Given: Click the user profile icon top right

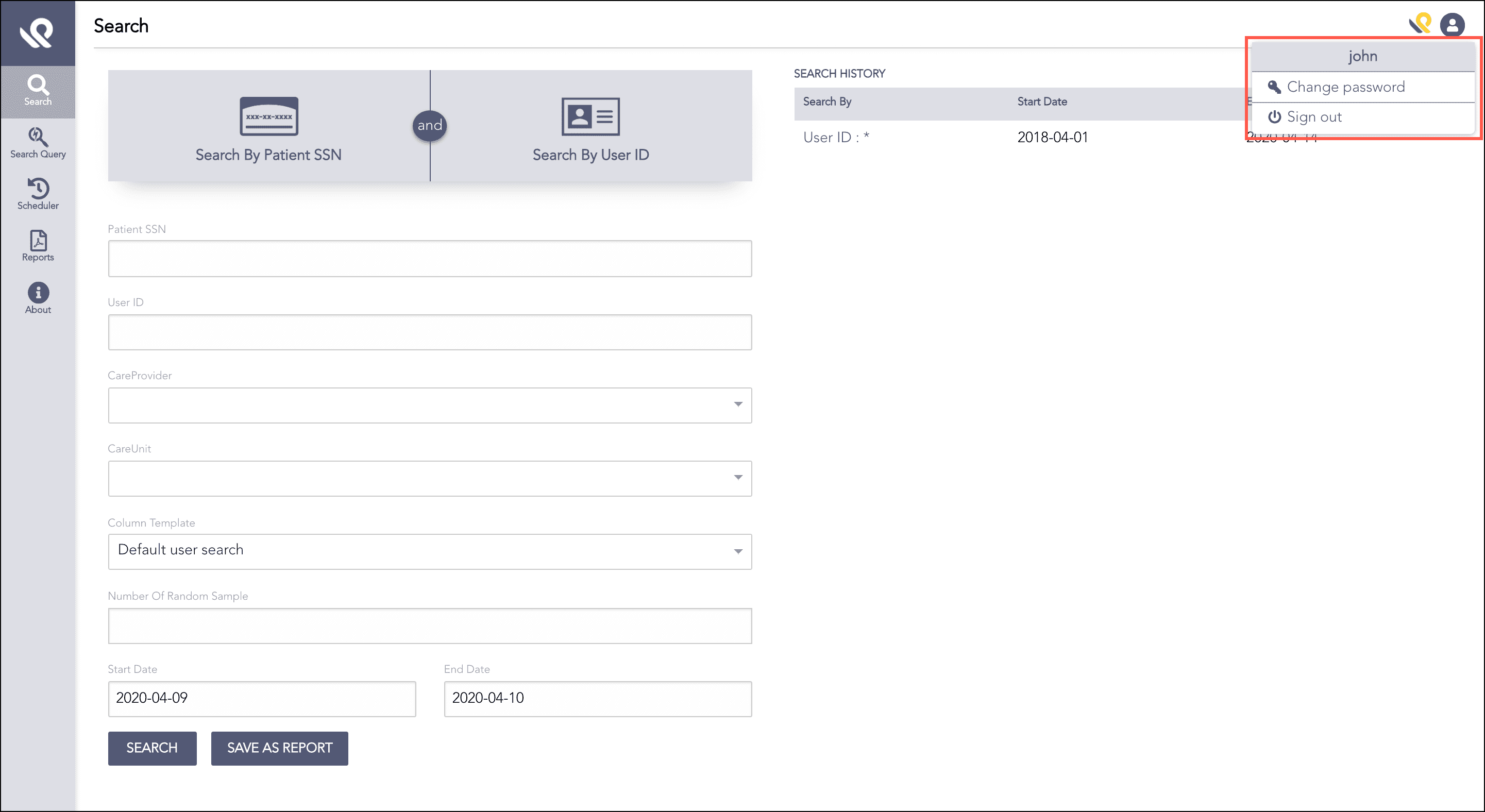Looking at the screenshot, I should coord(1453,25).
